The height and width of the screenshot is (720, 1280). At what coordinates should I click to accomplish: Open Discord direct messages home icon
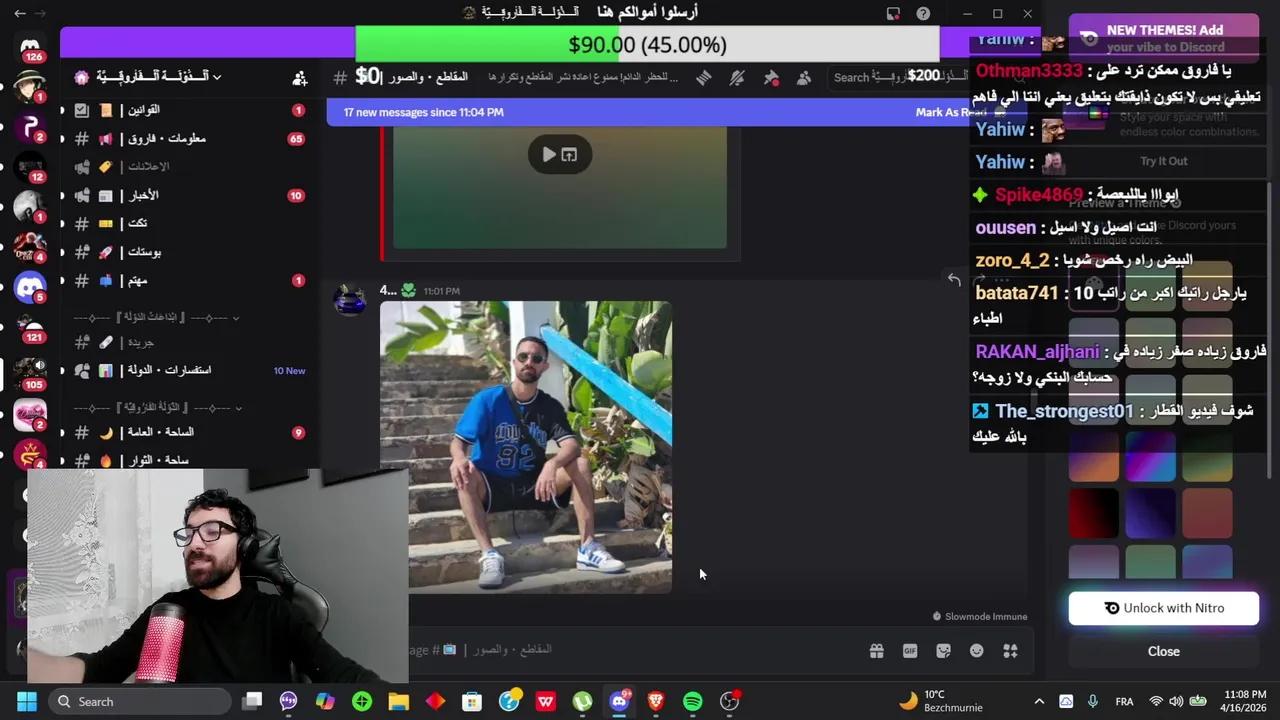pos(30,48)
